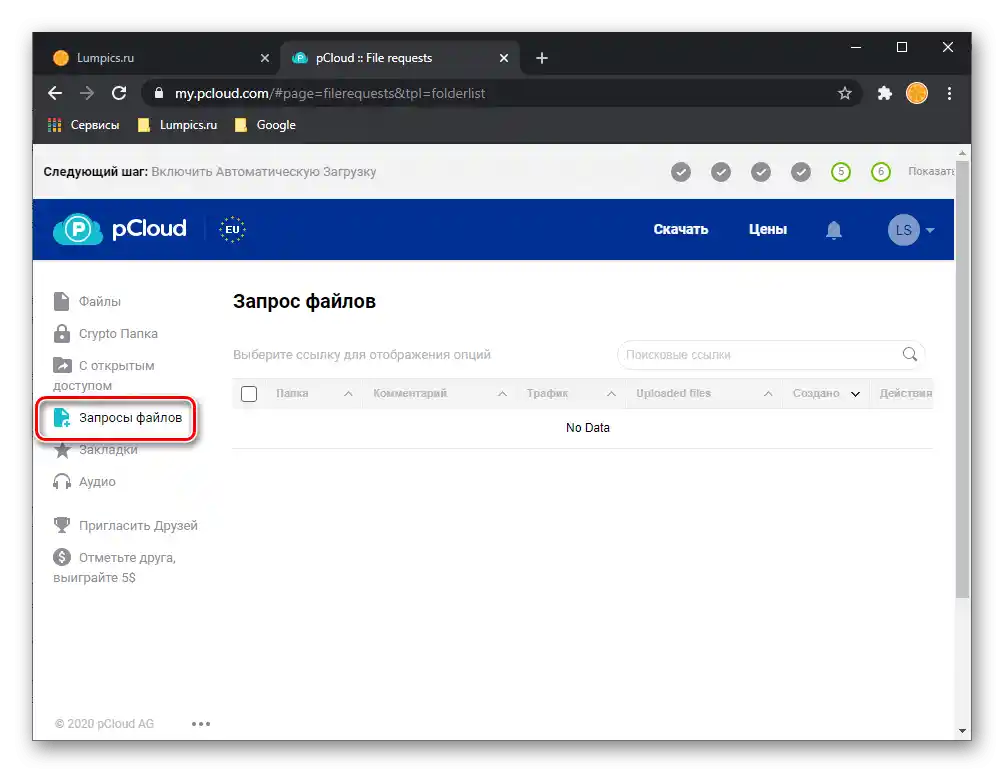Viewport: 1004px width, 773px height.
Task: Click step 5 circle indicator
Action: (841, 172)
